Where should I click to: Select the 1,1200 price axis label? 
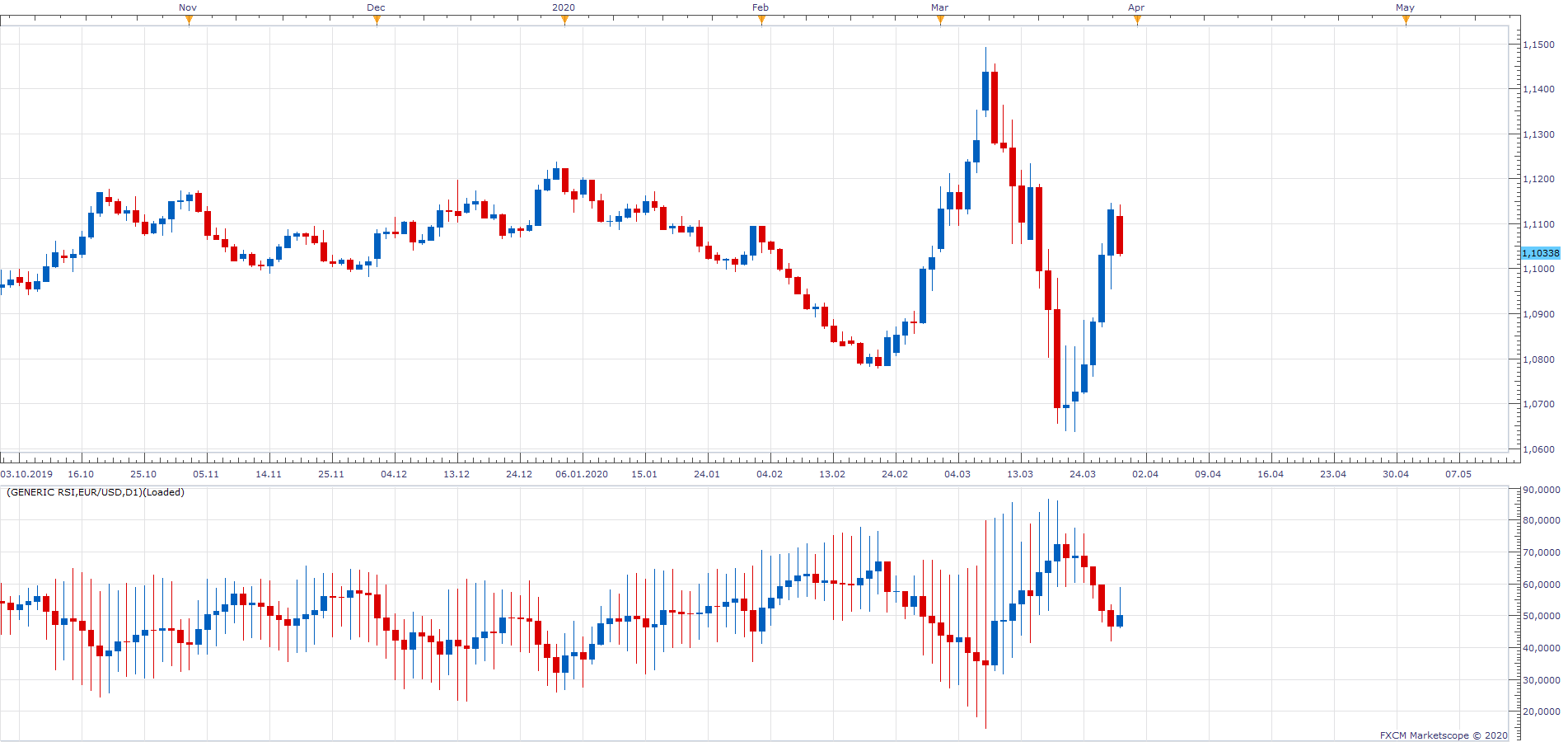point(1539,179)
